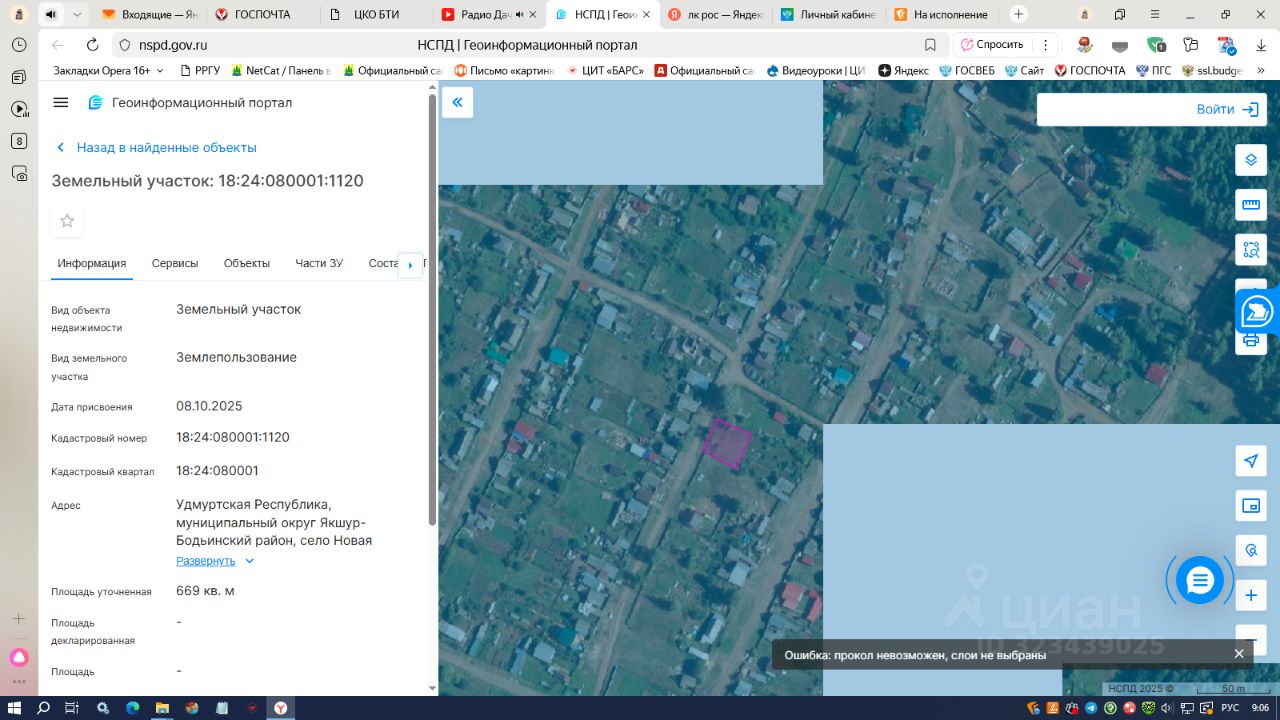
Task: Add land plot to favorites with star
Action: [67, 221]
